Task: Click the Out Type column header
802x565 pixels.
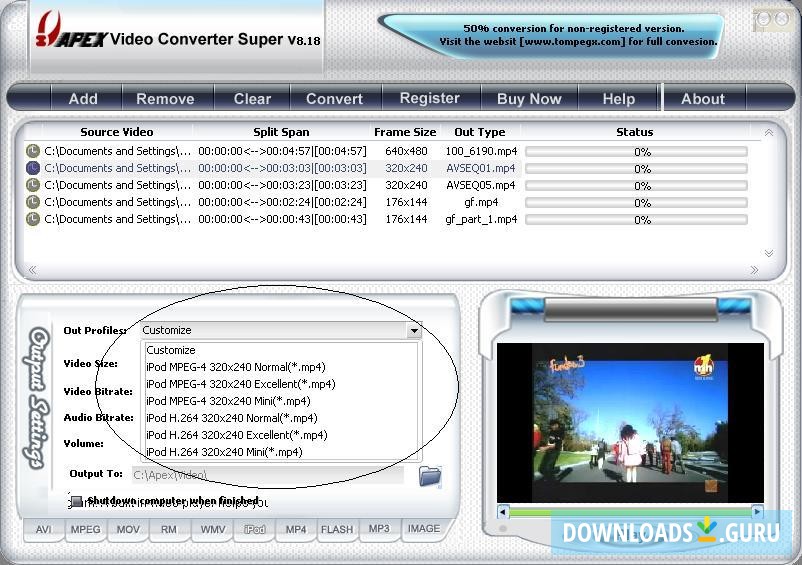Action: 480,132
